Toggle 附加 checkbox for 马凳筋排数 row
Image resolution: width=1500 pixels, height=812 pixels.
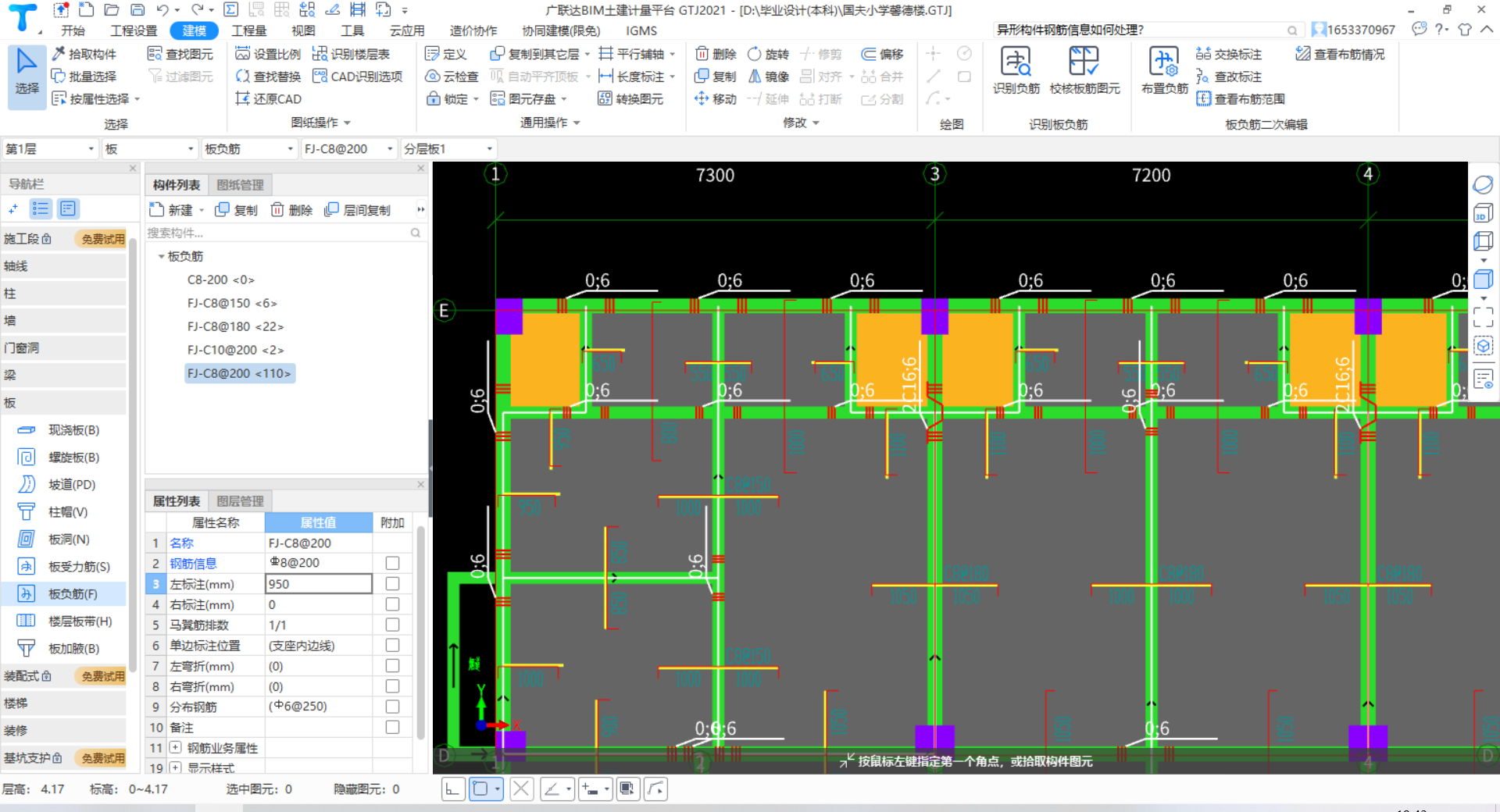point(392,625)
